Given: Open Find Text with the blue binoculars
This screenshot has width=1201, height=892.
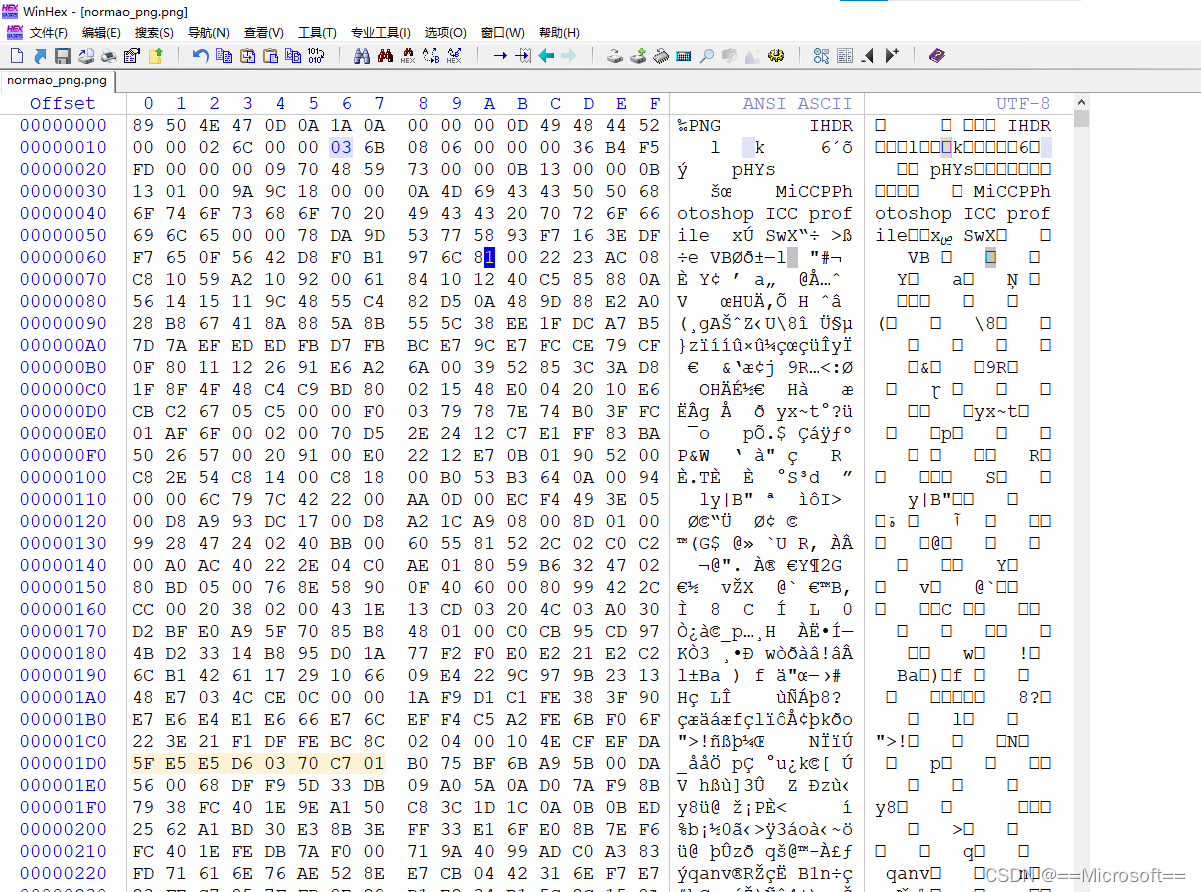Looking at the screenshot, I should [362, 56].
